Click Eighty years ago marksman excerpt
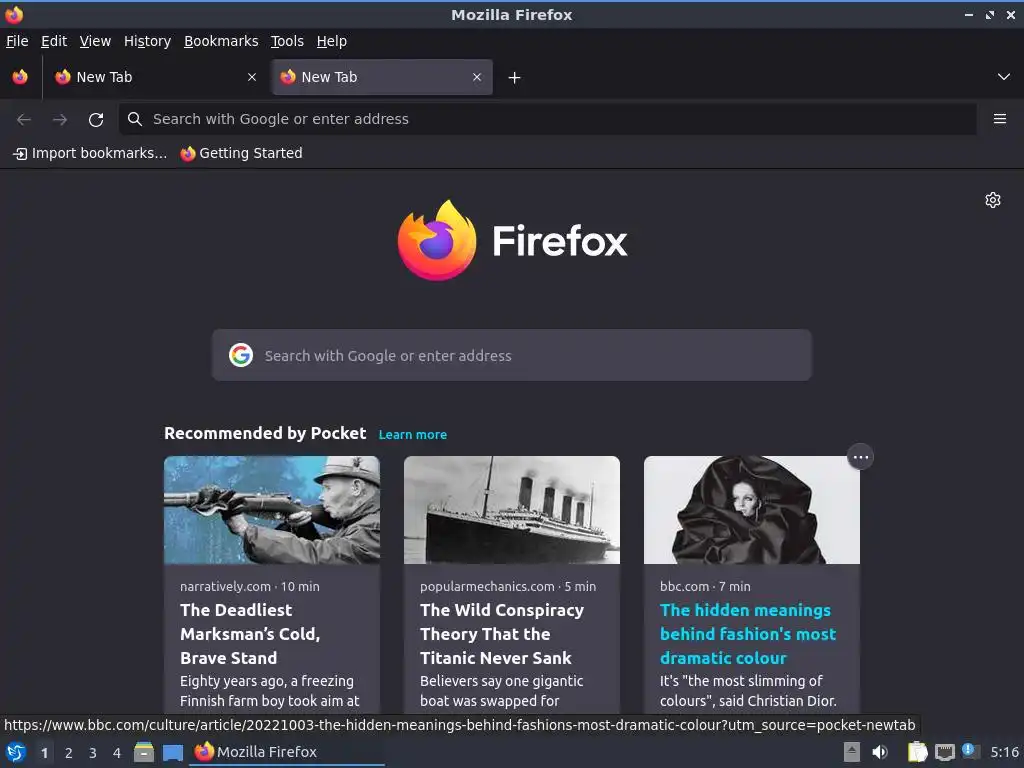Image resolution: width=1024 pixels, height=768 pixels. 270,691
